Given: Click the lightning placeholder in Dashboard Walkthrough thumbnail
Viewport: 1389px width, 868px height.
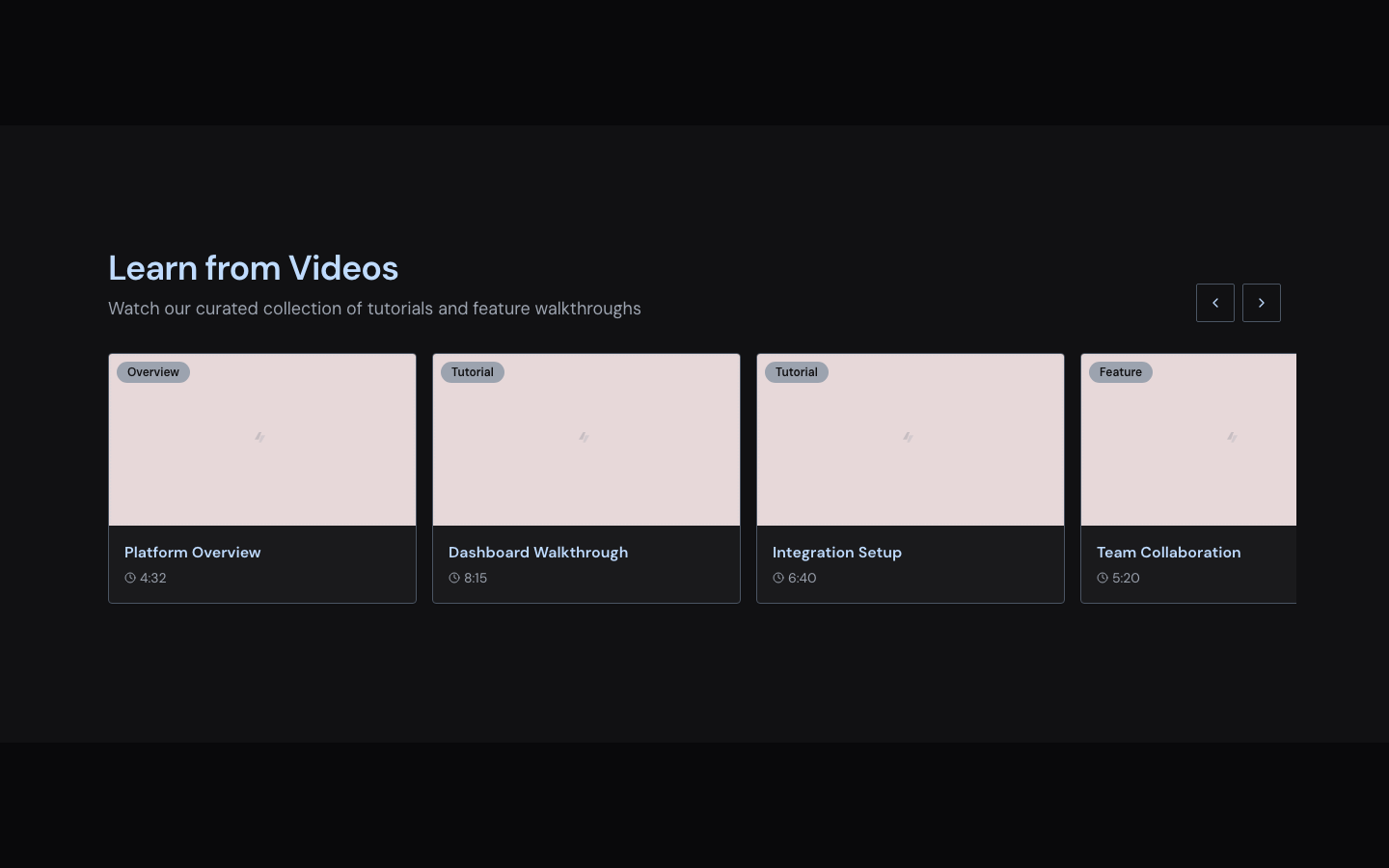Looking at the screenshot, I should (585, 438).
